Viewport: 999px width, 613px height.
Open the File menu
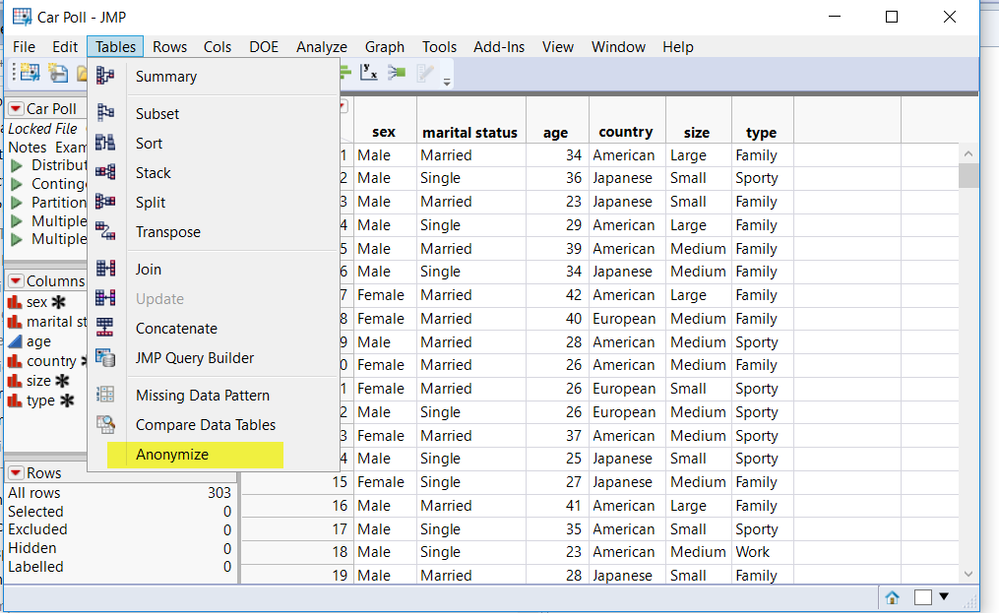pos(24,47)
